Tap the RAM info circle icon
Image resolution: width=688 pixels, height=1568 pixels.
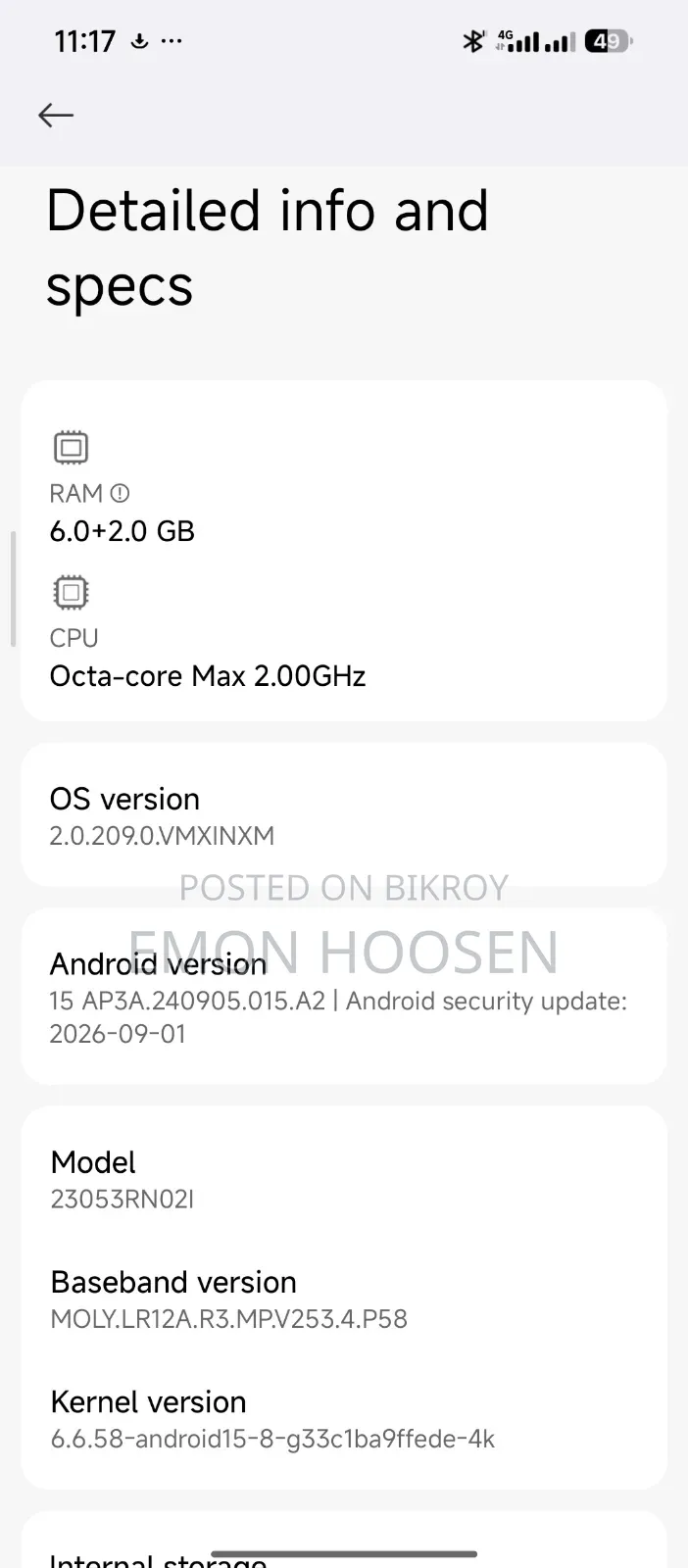pos(120,493)
